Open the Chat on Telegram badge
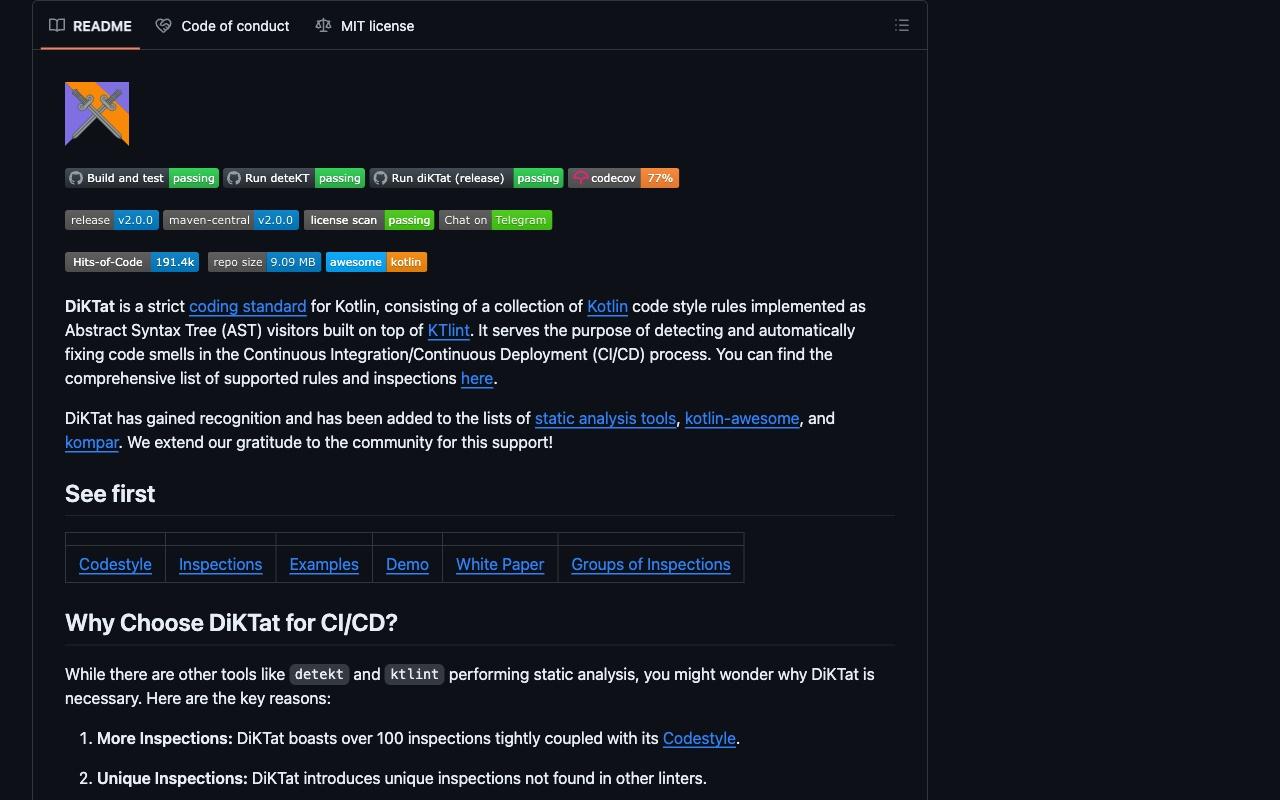The image size is (1280, 800). click(495, 220)
